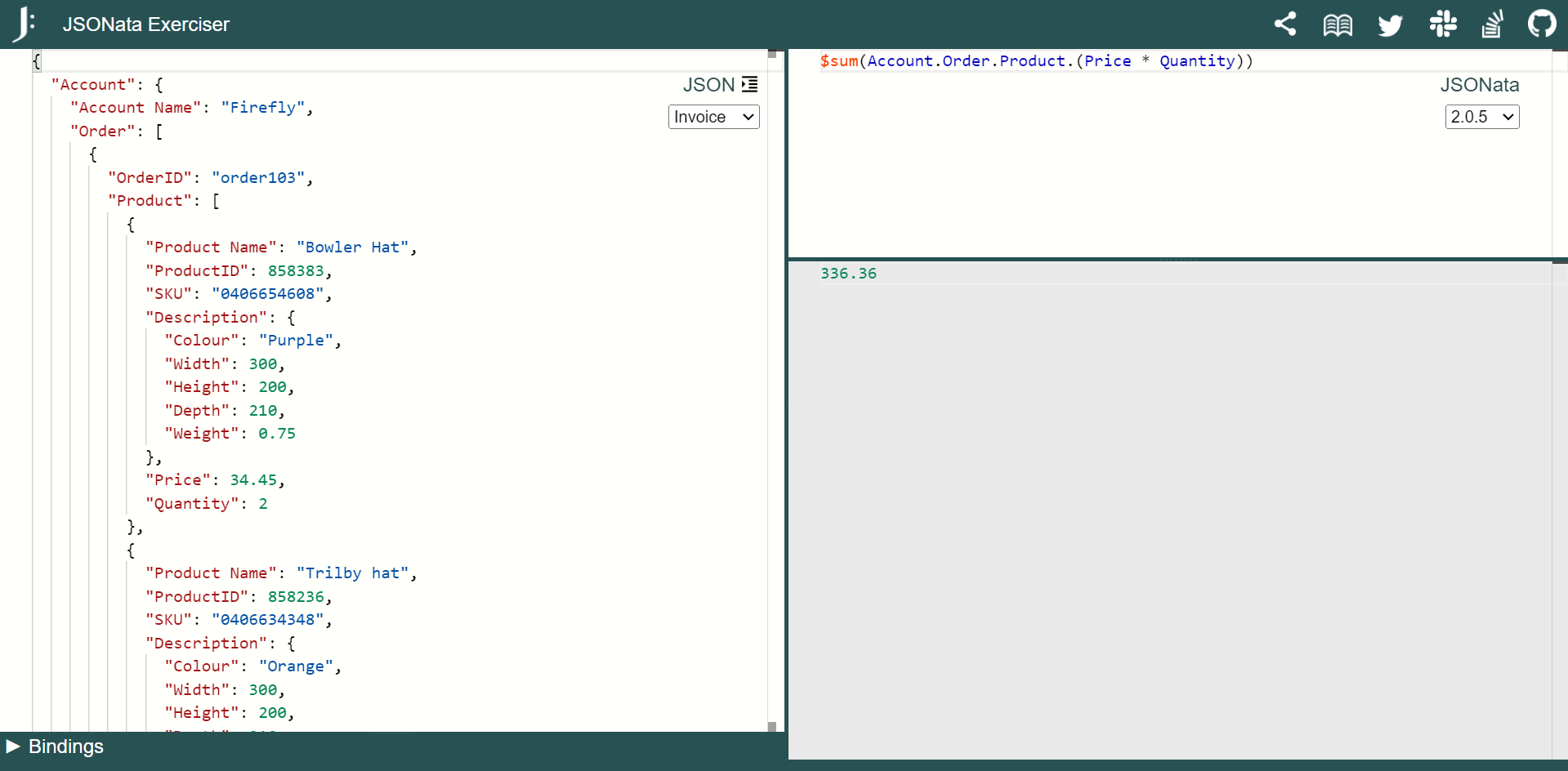Open the share link icon
This screenshot has height=771, width=1568.
click(x=1285, y=24)
